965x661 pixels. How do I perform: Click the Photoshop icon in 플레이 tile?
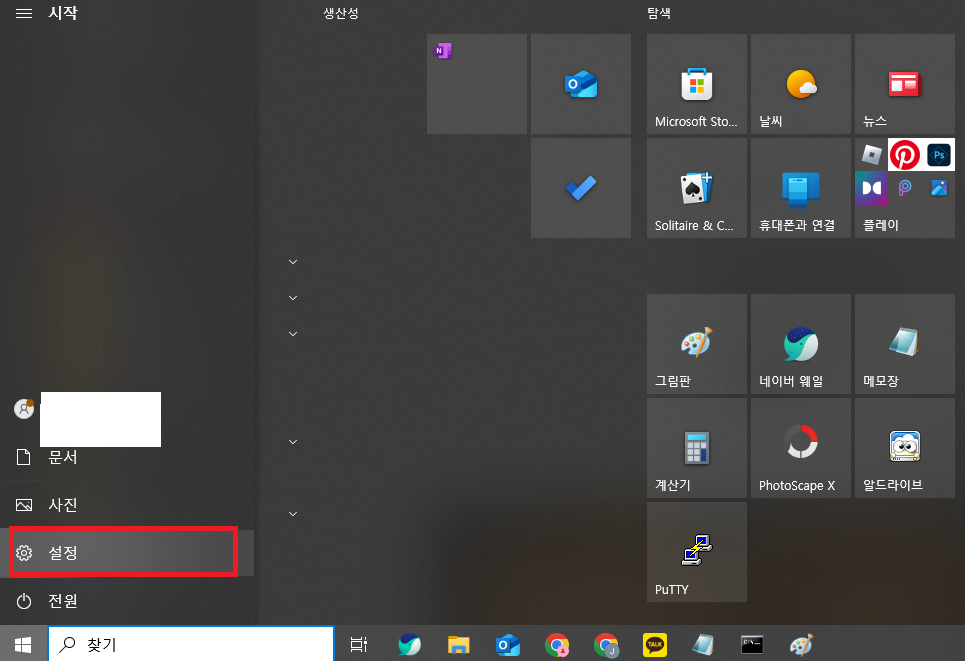[x=939, y=154]
